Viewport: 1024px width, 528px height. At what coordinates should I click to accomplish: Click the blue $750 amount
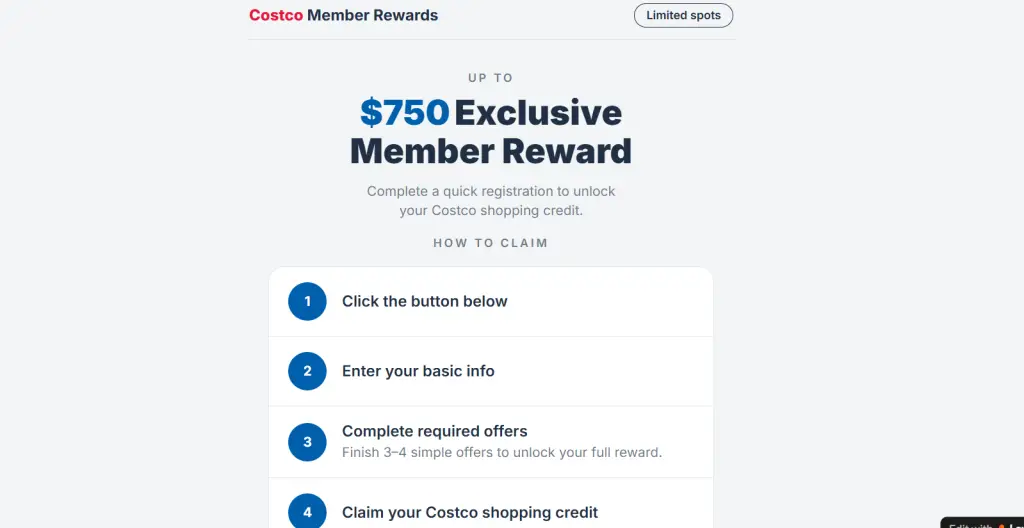404,113
